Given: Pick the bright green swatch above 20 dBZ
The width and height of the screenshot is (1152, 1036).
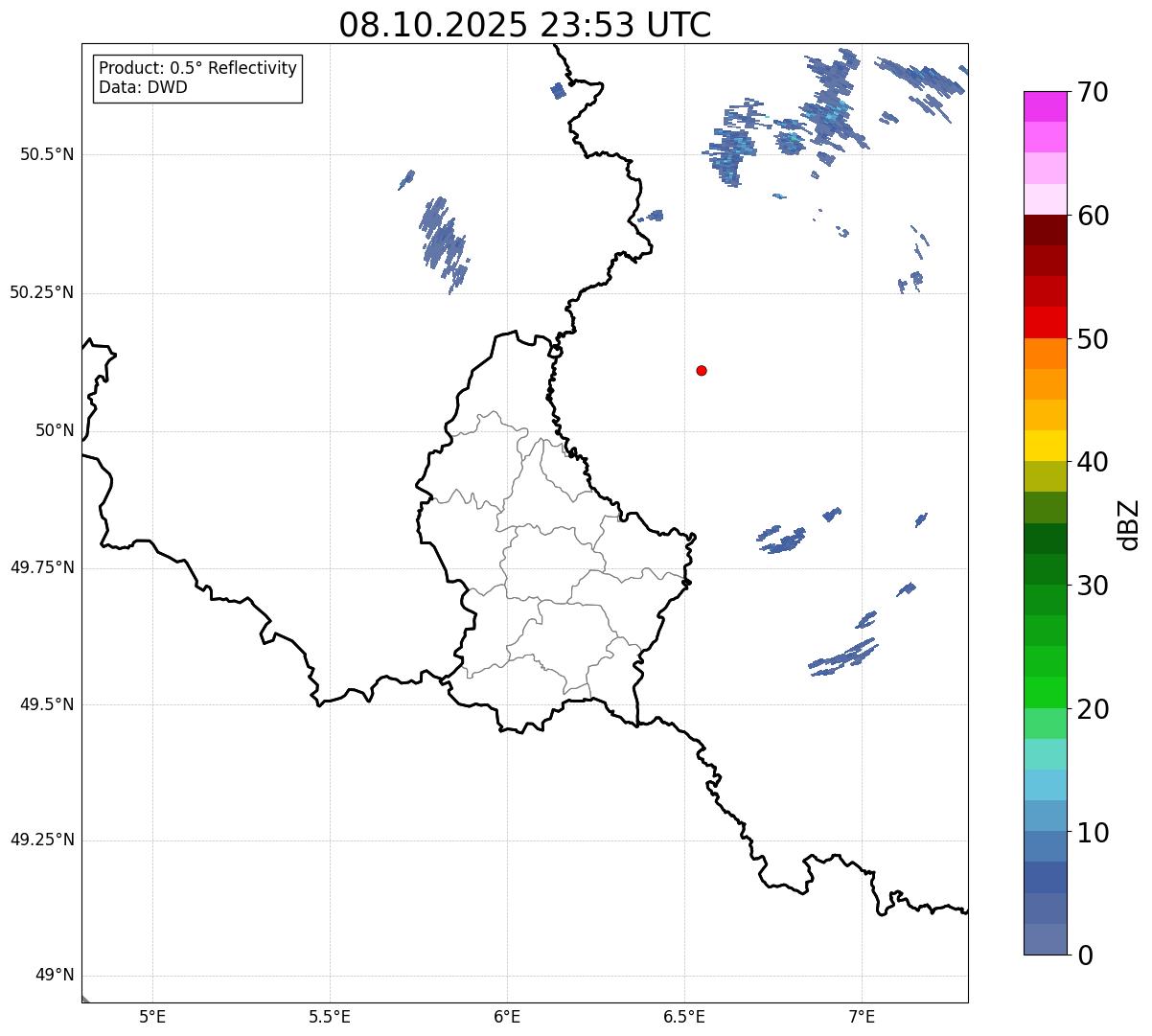Looking at the screenshot, I should [1045, 693].
